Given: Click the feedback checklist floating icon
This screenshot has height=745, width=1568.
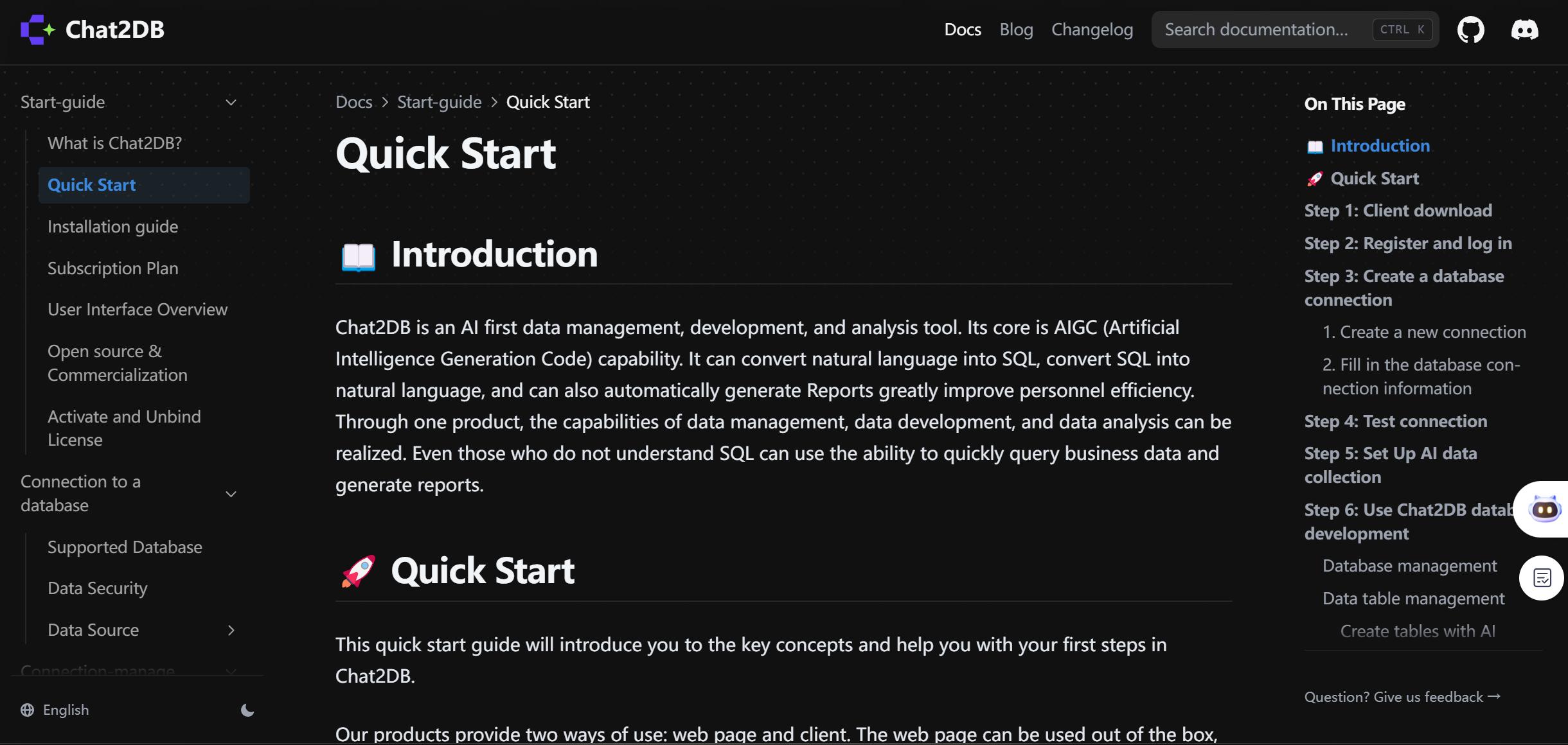Looking at the screenshot, I should tap(1542, 578).
